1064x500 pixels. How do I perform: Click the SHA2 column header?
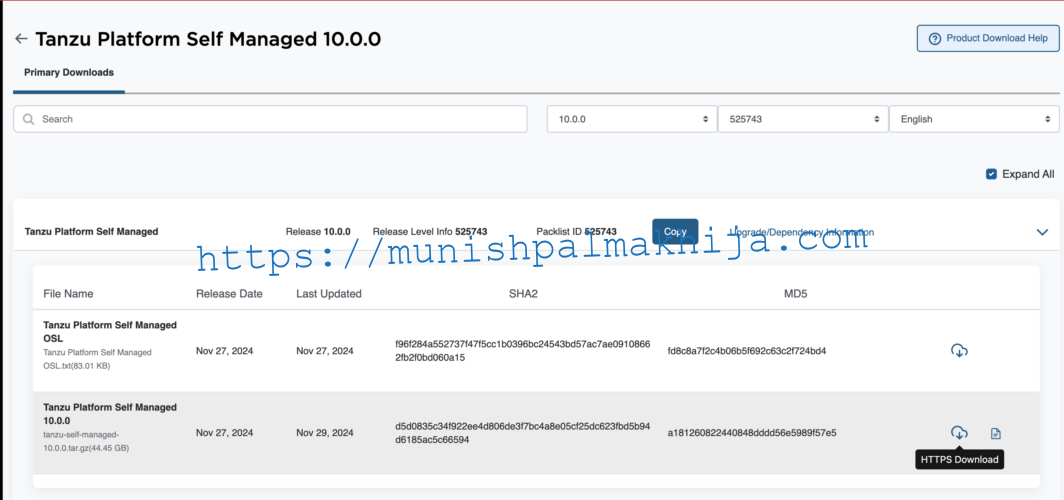pyautogui.click(x=523, y=294)
